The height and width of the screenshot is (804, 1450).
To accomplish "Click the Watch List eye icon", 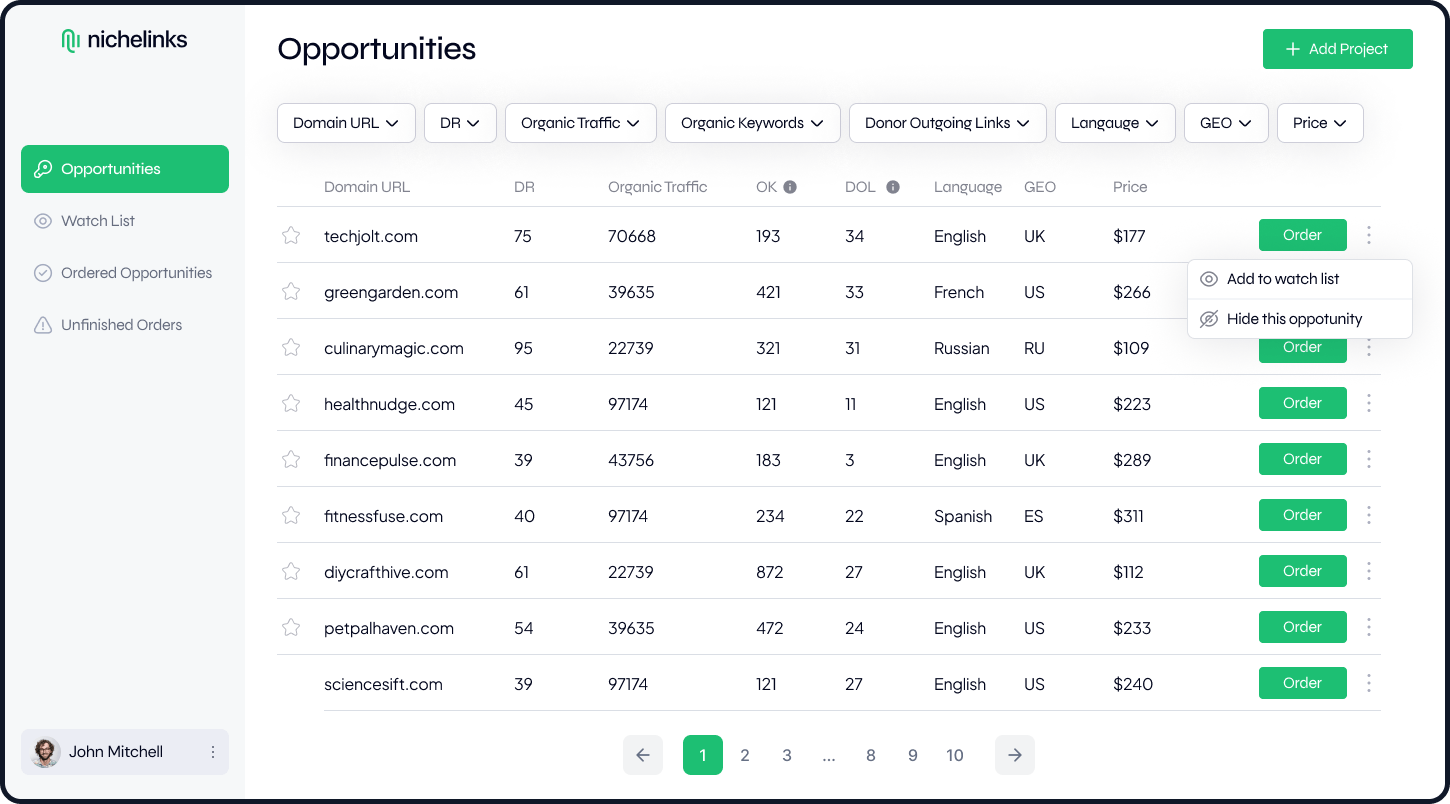I will point(42,220).
